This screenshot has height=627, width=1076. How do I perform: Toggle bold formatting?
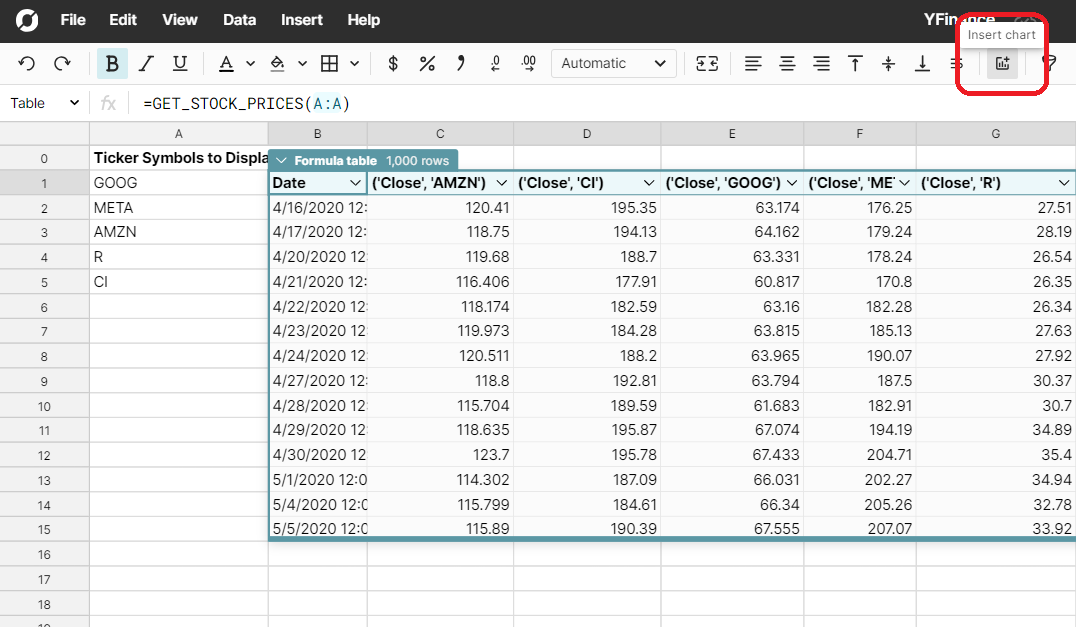click(111, 62)
